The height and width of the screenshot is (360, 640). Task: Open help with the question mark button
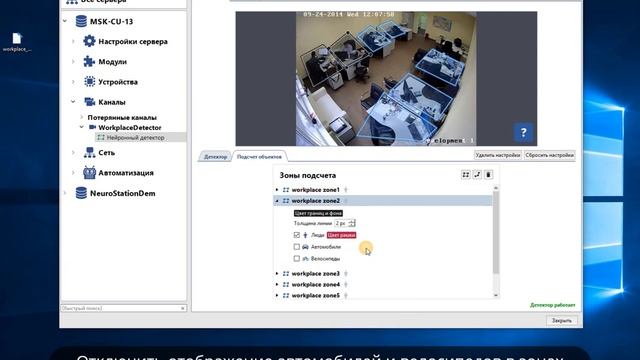point(524,133)
